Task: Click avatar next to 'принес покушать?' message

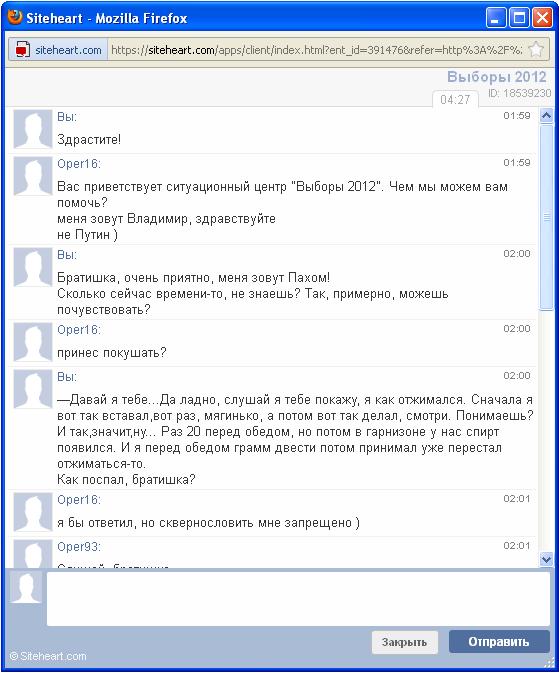Action: click(x=33, y=342)
